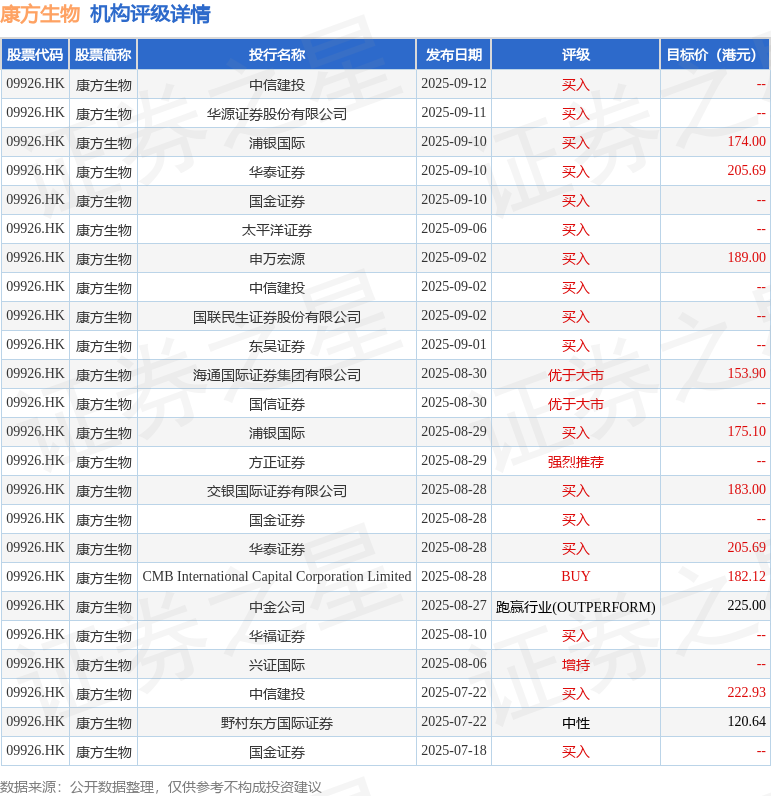Click 中信建投 in the 2025-09-12 row
The image size is (771, 796).
tap(277, 85)
